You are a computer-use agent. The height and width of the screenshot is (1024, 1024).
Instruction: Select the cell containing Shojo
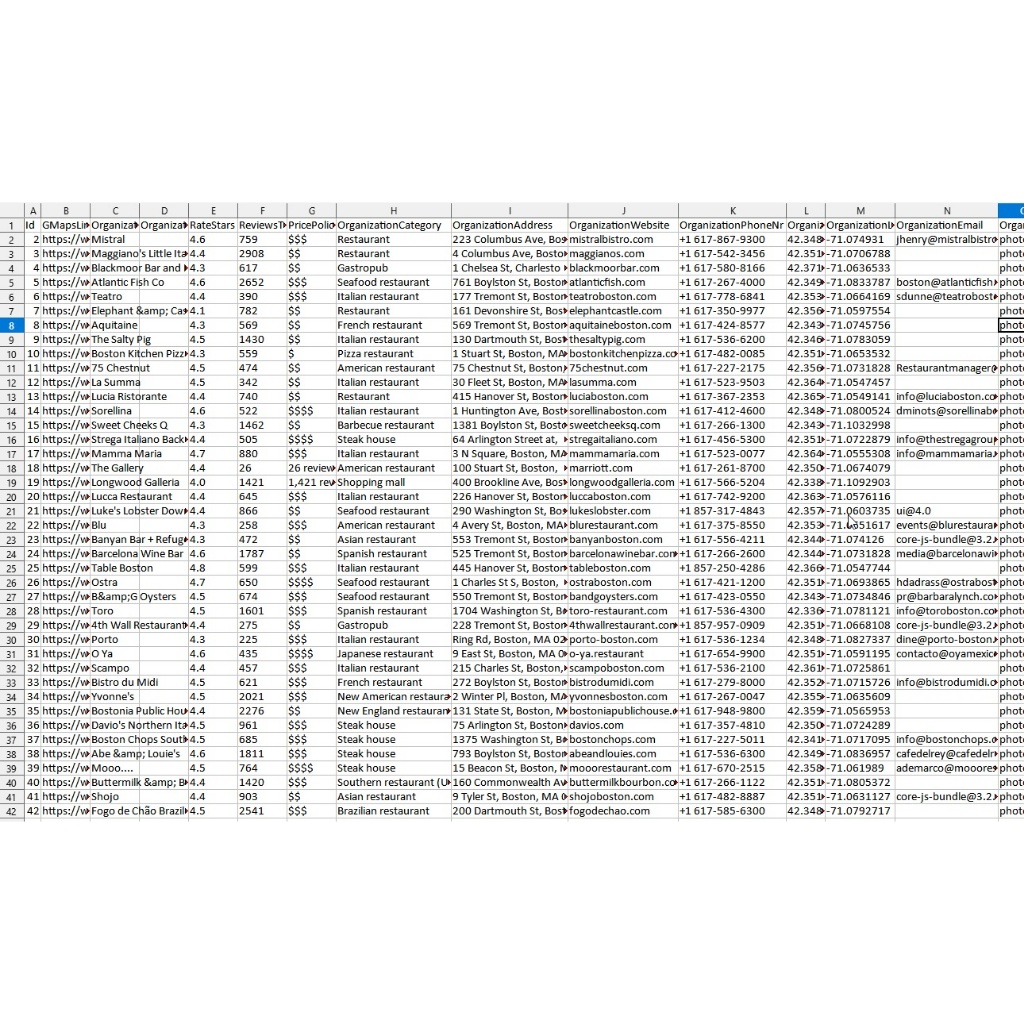(115, 797)
